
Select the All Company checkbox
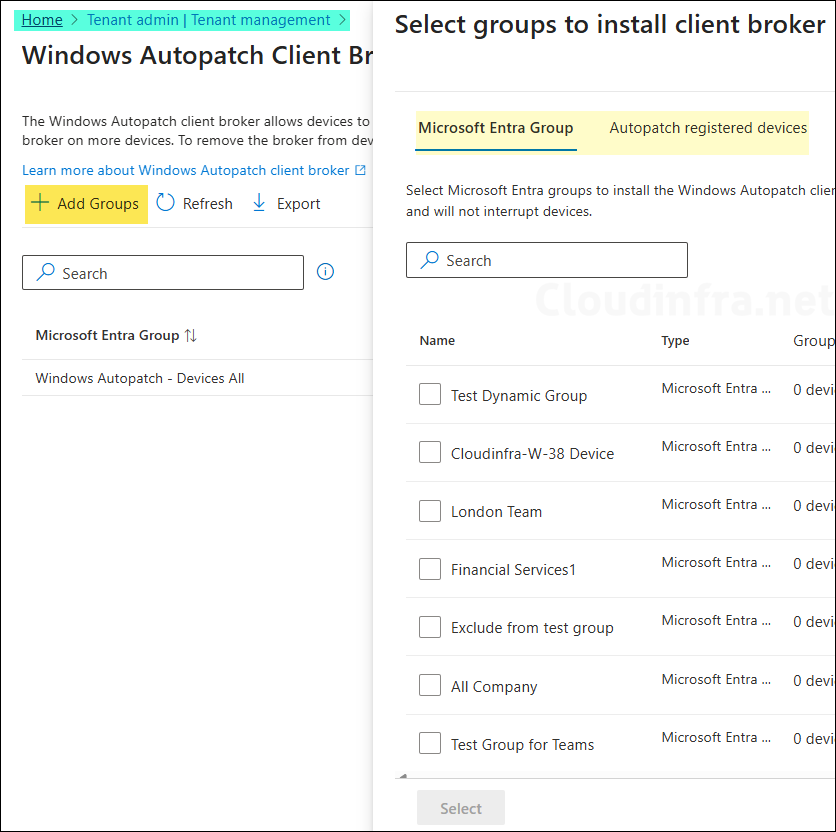[430, 686]
